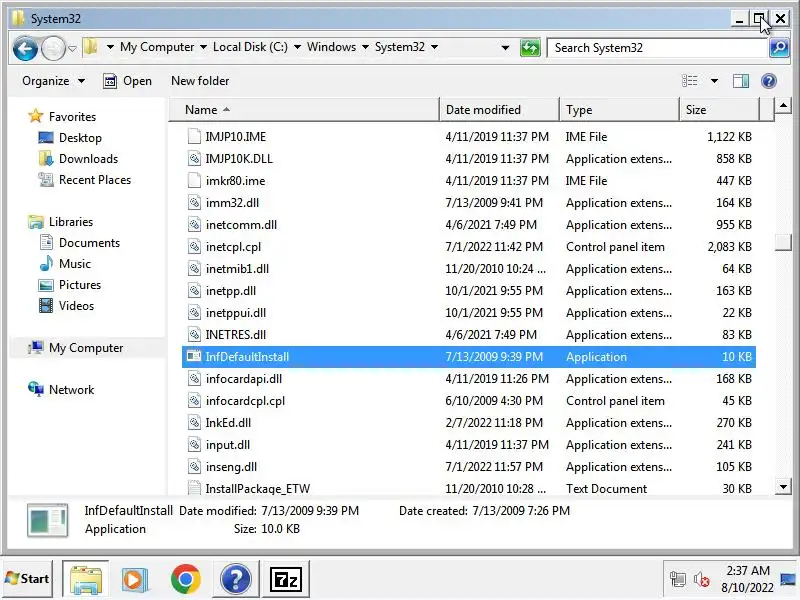Select the inseng.dll file name

click(x=231, y=467)
